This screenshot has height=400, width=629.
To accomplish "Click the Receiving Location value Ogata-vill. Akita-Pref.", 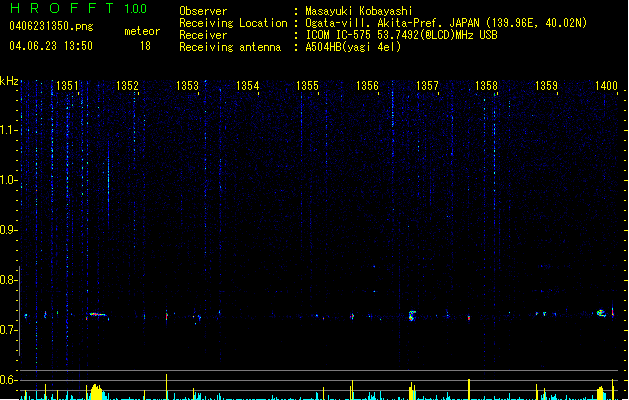I will (x=374, y=23).
